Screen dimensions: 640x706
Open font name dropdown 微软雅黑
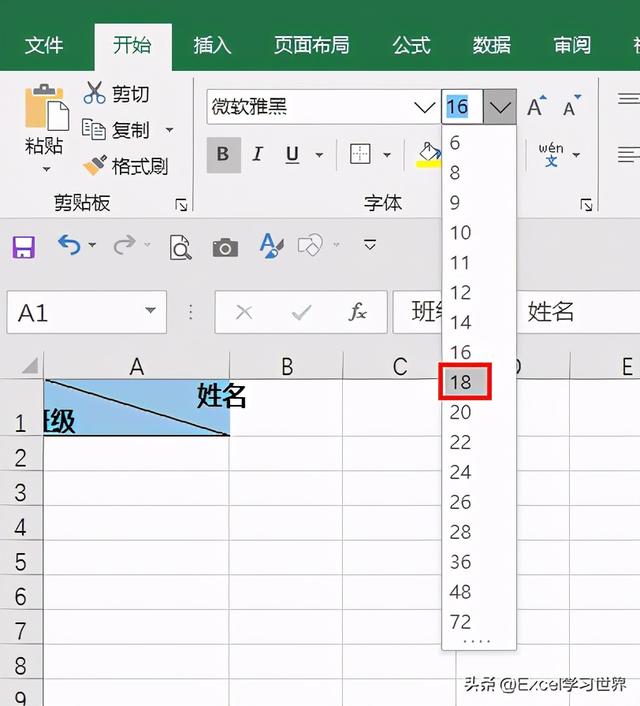pos(424,107)
